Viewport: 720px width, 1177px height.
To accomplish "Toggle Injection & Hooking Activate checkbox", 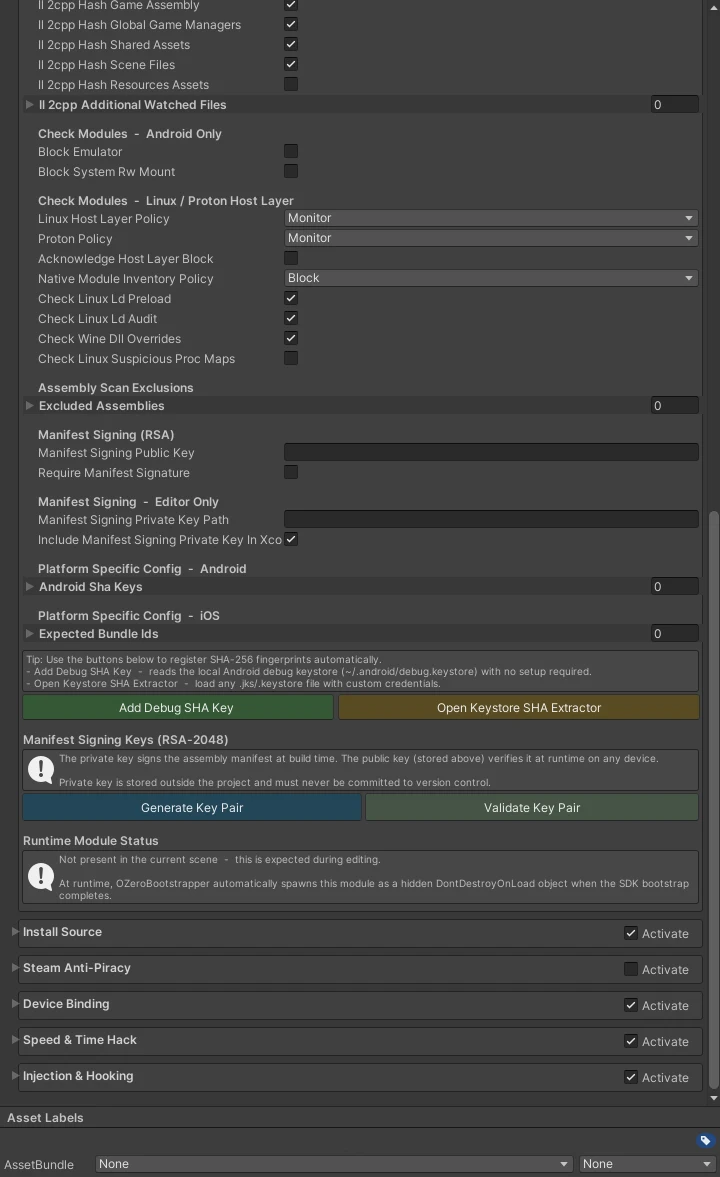I will pyautogui.click(x=631, y=1077).
